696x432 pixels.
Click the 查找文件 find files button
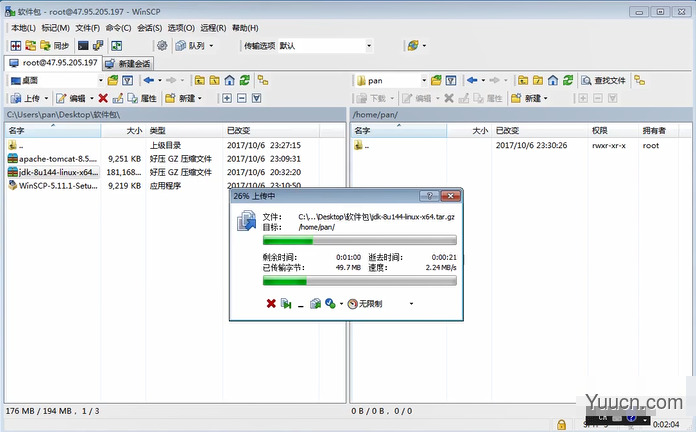[604, 80]
